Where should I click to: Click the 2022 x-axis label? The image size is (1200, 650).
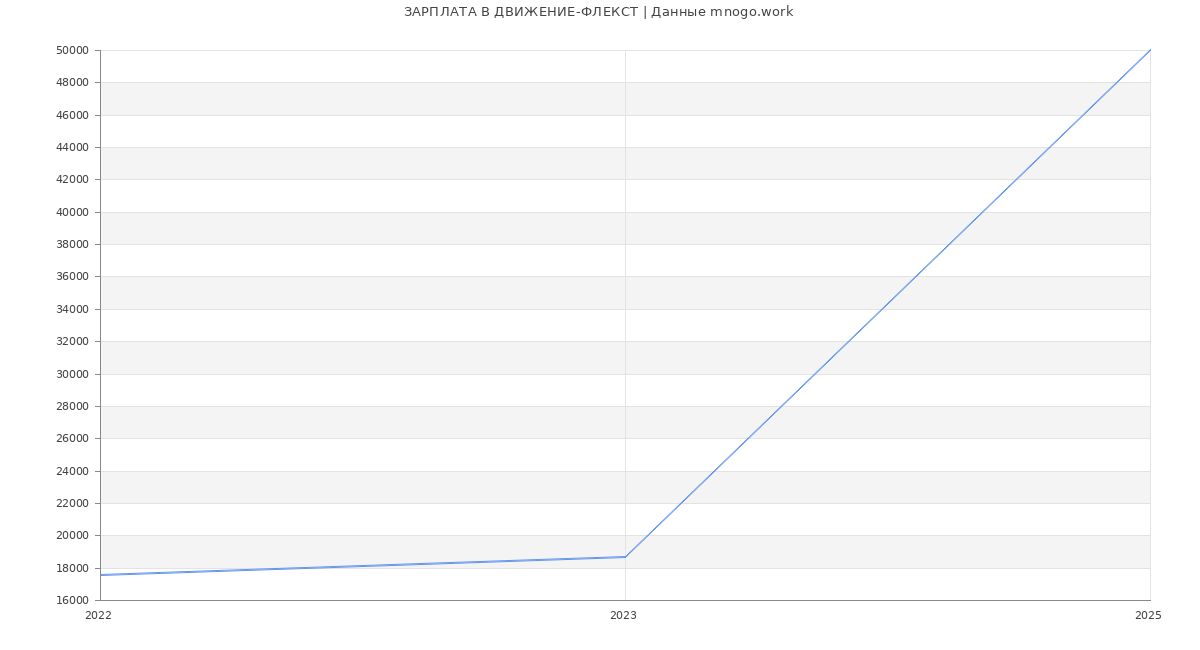[98, 615]
